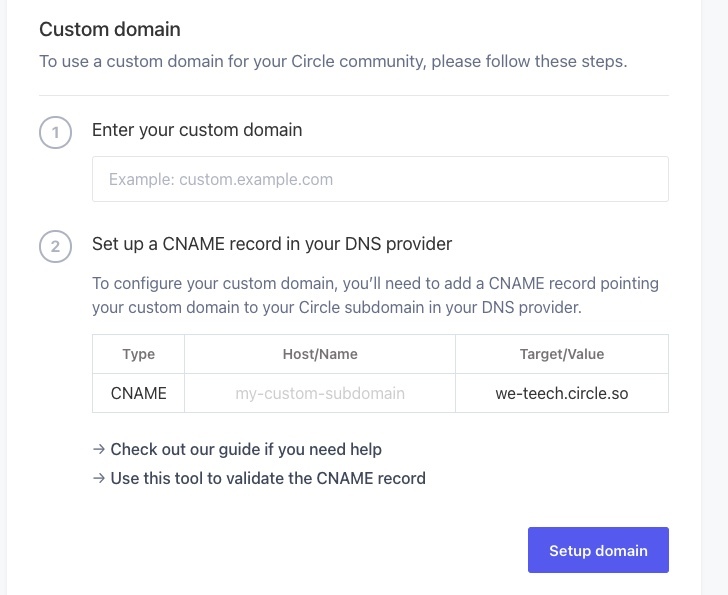Click the Setup domain button
The height and width of the screenshot is (595, 728).
pyautogui.click(x=598, y=550)
